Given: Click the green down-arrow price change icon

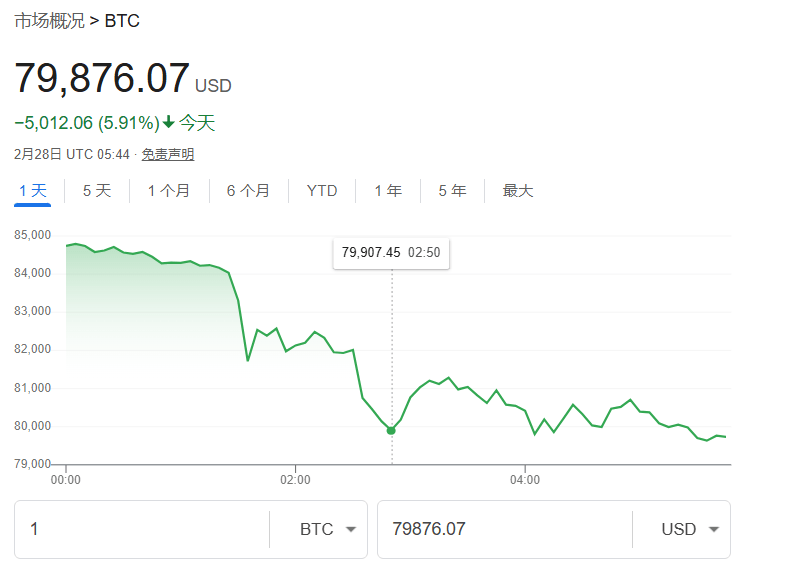Looking at the screenshot, I should click(x=169, y=123).
